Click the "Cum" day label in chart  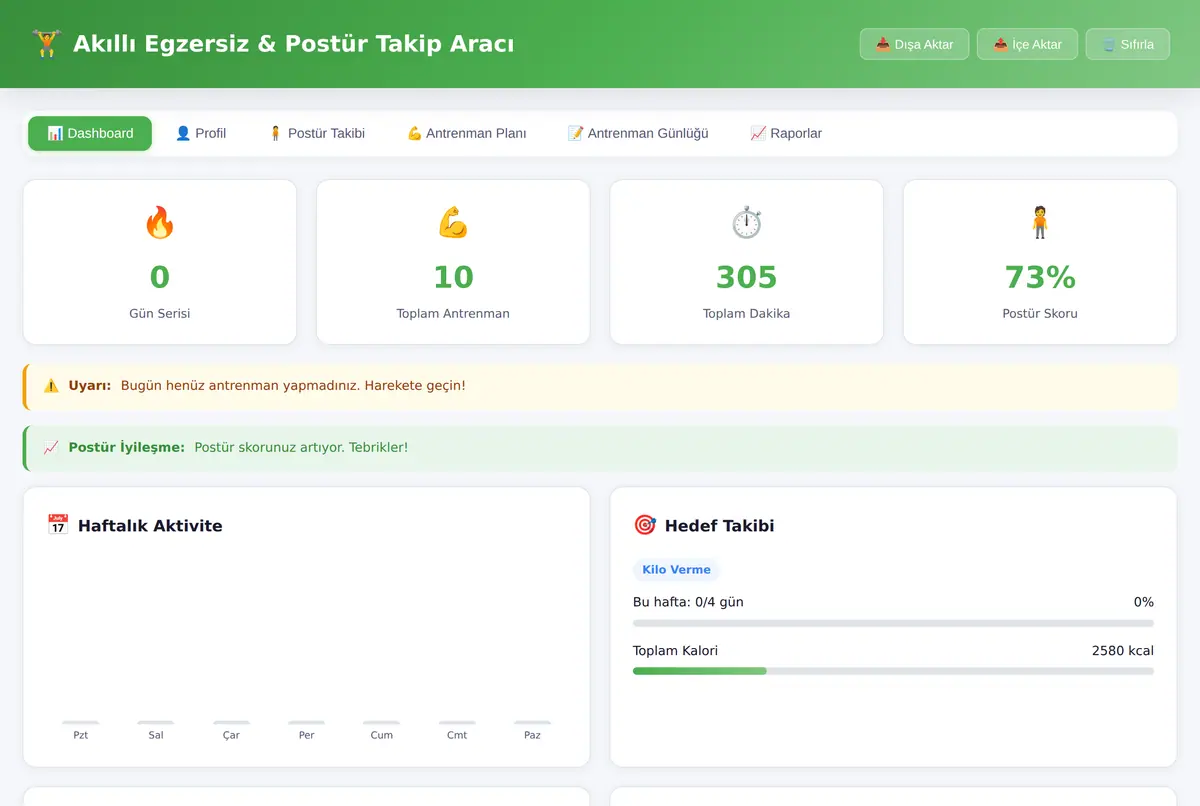coord(382,735)
